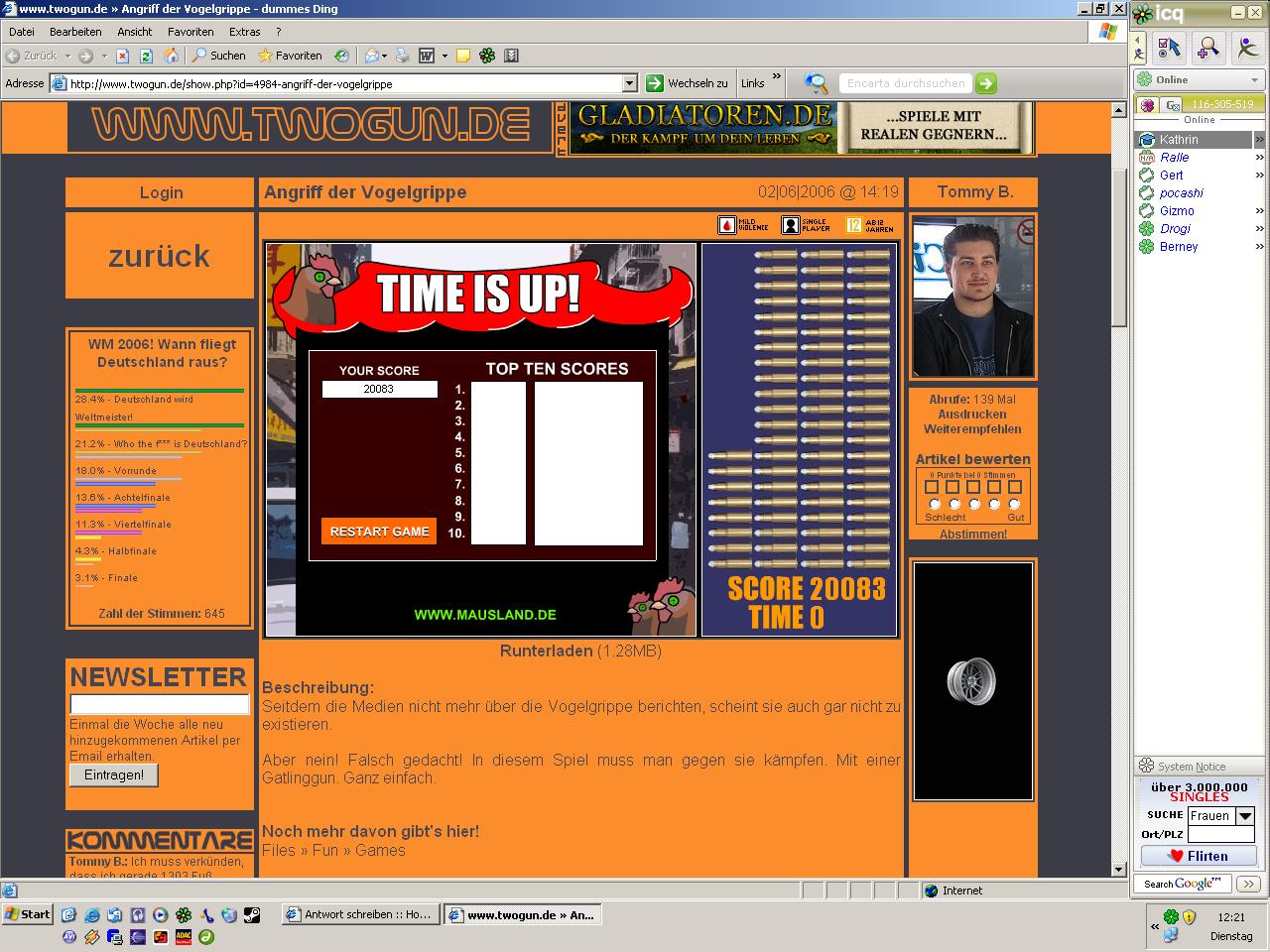The width and height of the screenshot is (1270, 952).
Task: Click the browser Home icon
Action: [x=171, y=56]
